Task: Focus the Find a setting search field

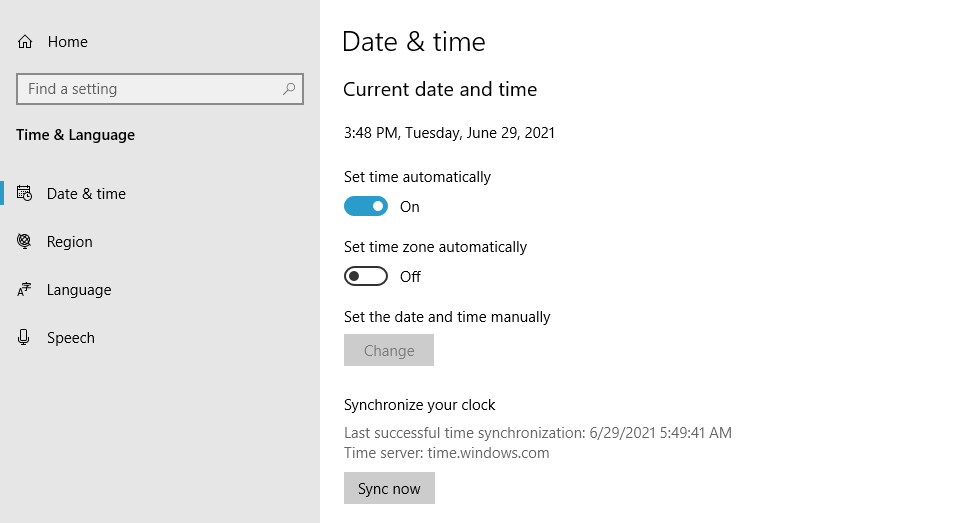Action: [150, 89]
